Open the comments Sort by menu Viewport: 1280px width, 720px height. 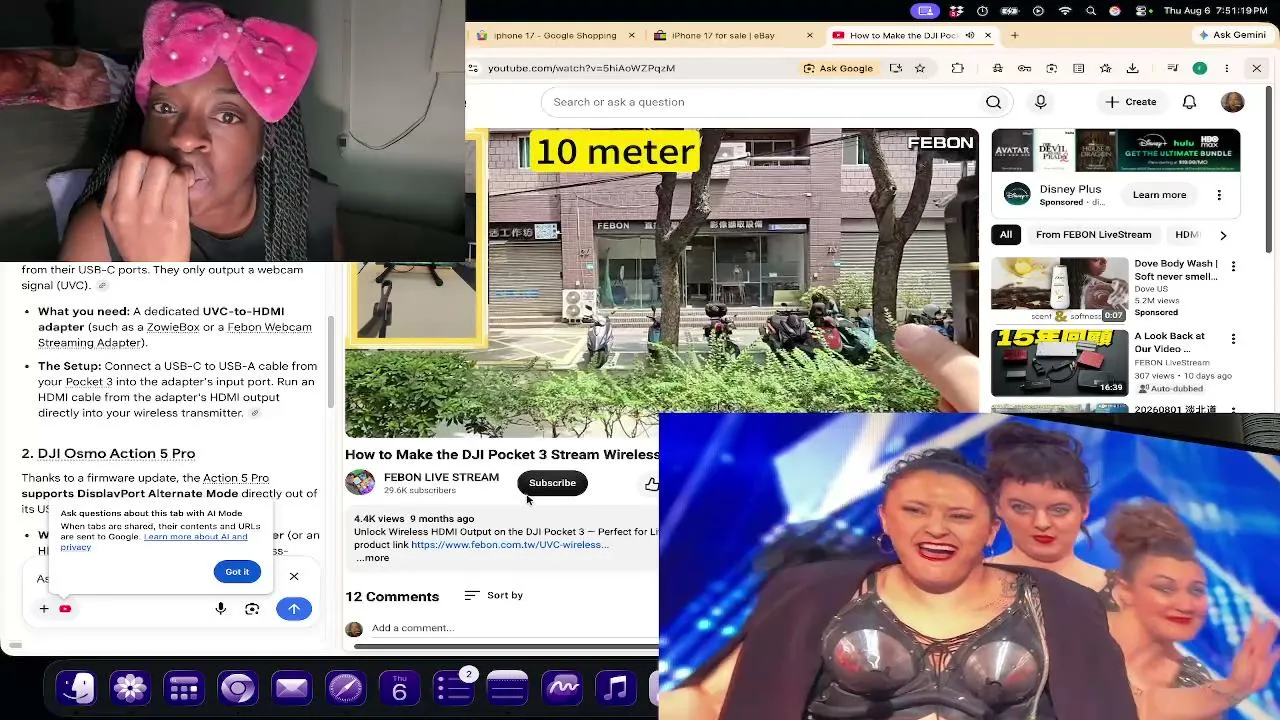[x=494, y=596]
